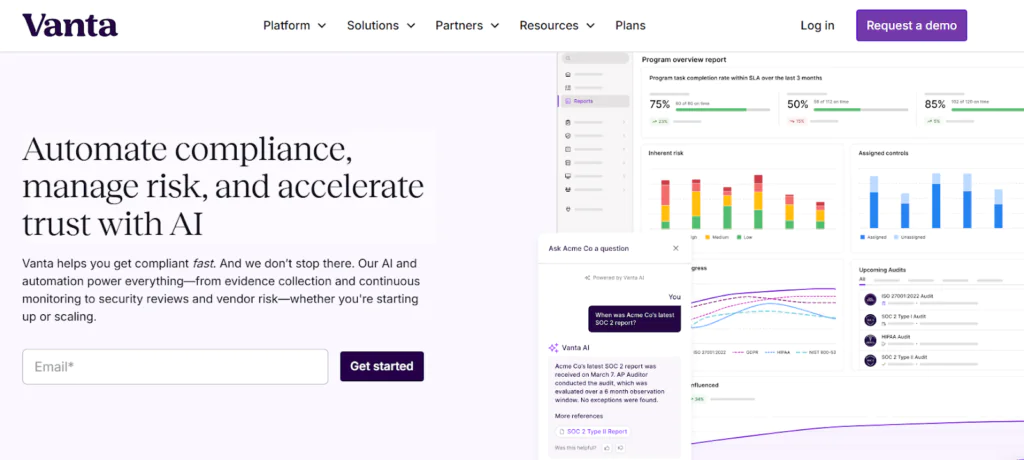The image size is (1024, 460).
Task: Click the thumbs up helpful icon
Action: [x=608, y=447]
